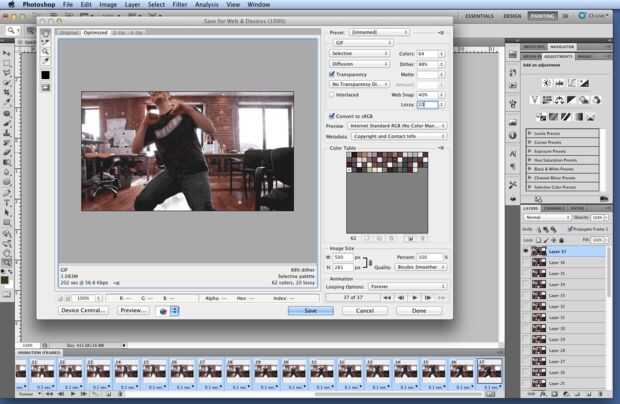
Task: Toggle Propagate Frame 1 checkbox in Layers panel
Action: 570,228
